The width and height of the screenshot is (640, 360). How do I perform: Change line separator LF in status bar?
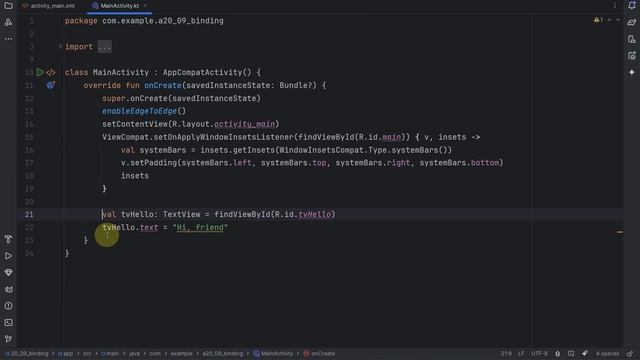[521, 353]
